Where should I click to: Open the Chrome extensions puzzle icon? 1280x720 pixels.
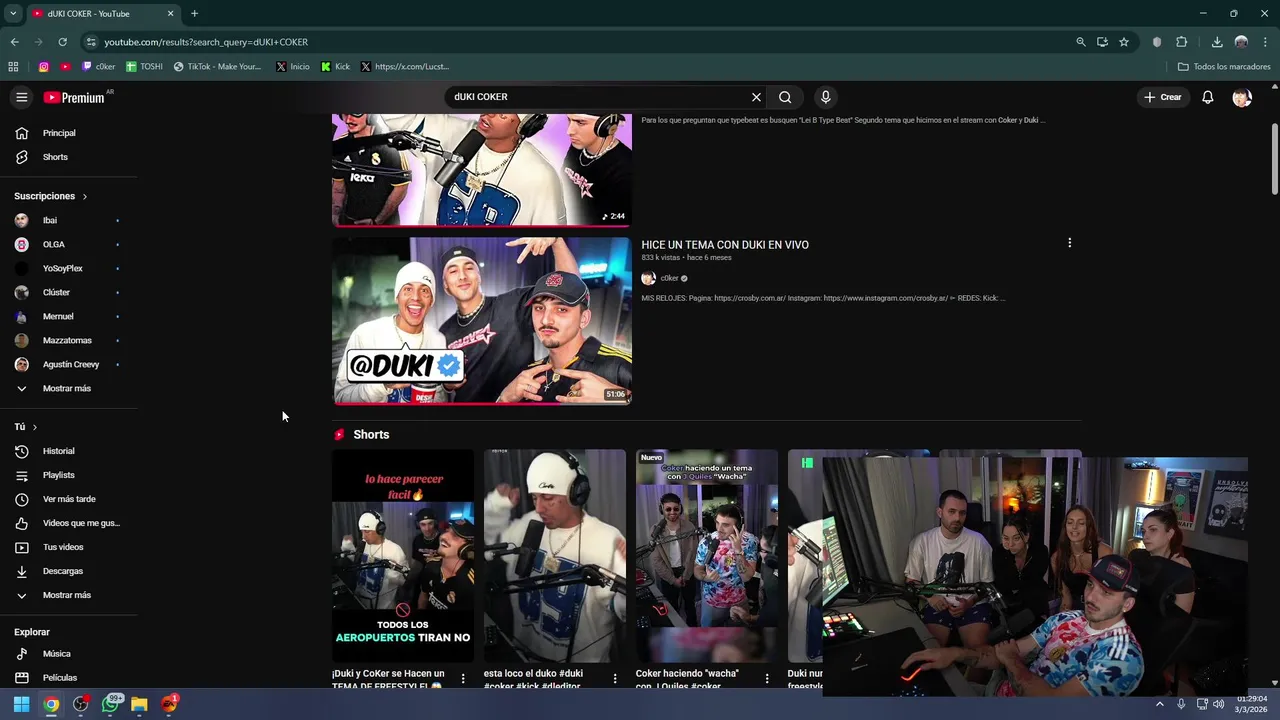click(1181, 42)
